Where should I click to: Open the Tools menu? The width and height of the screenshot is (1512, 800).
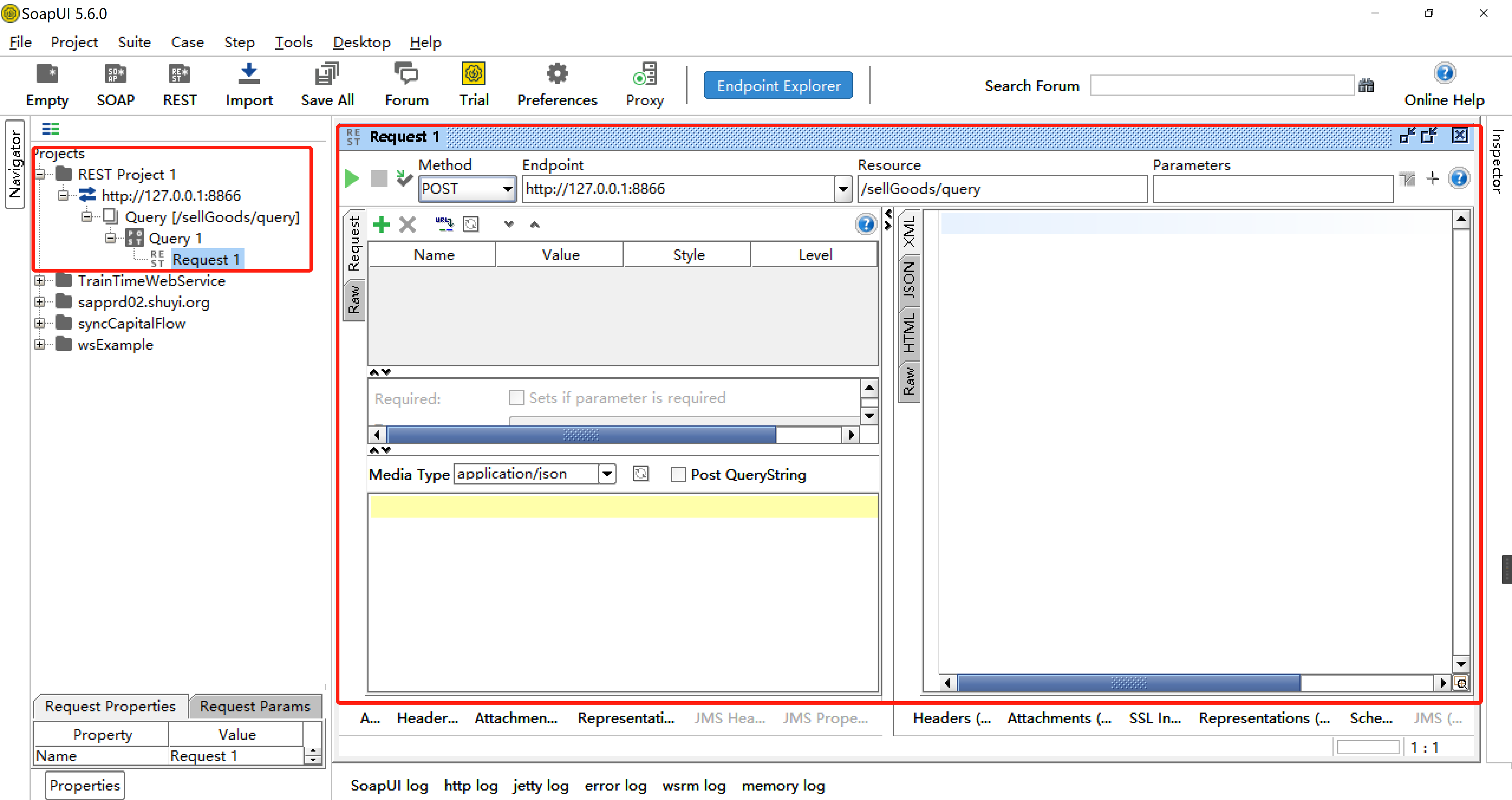[x=293, y=42]
